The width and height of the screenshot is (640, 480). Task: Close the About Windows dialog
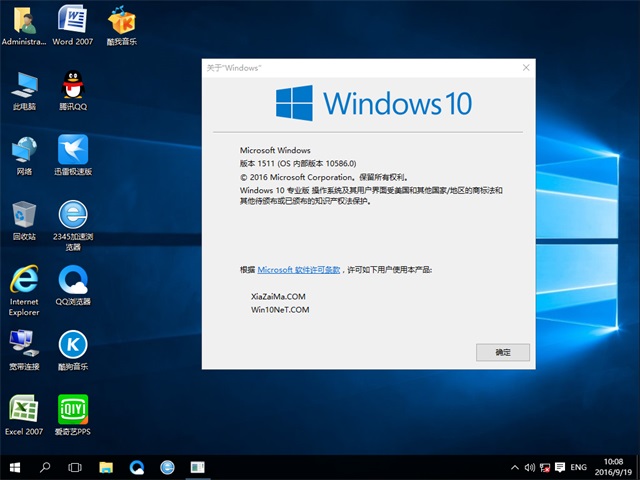526,67
